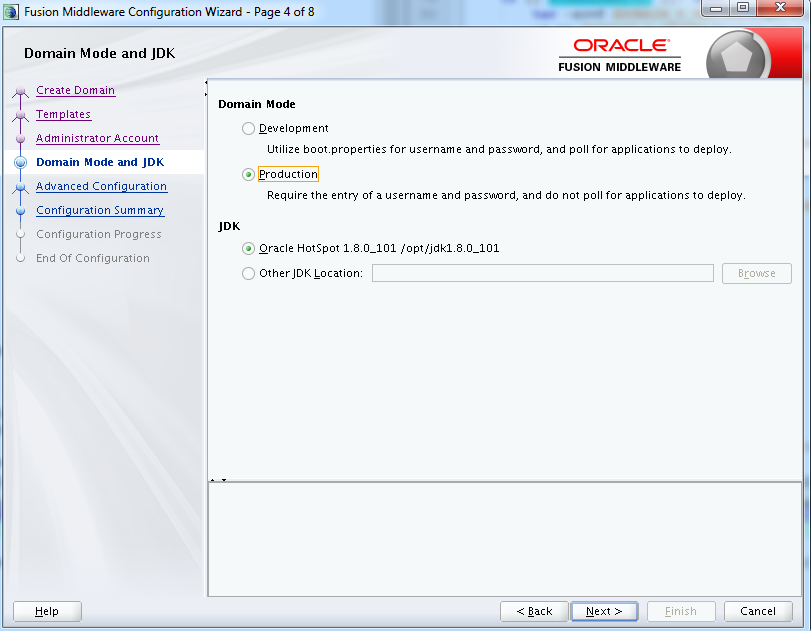Click the Administrator Account step icon

pos(20,137)
